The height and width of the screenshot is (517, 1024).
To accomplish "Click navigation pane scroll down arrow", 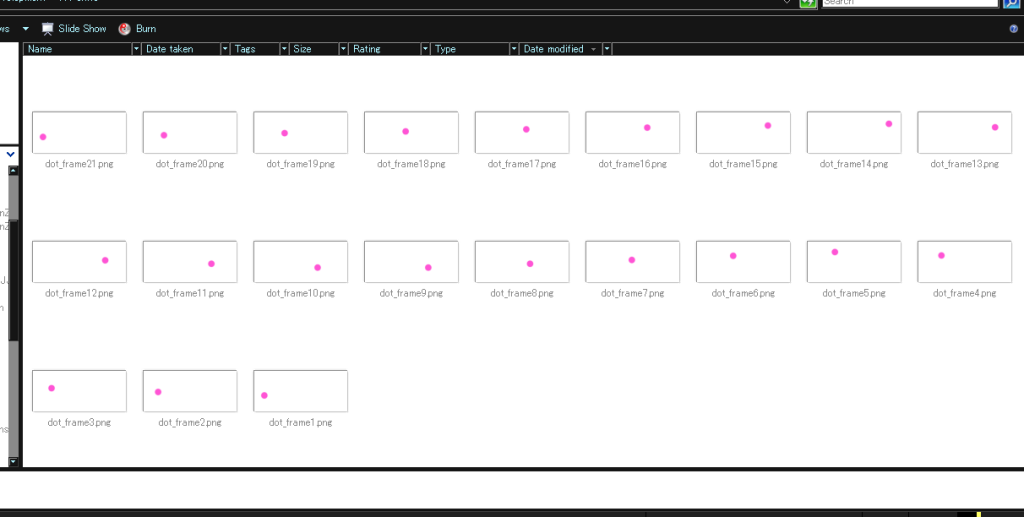I will pyautogui.click(x=13, y=461).
